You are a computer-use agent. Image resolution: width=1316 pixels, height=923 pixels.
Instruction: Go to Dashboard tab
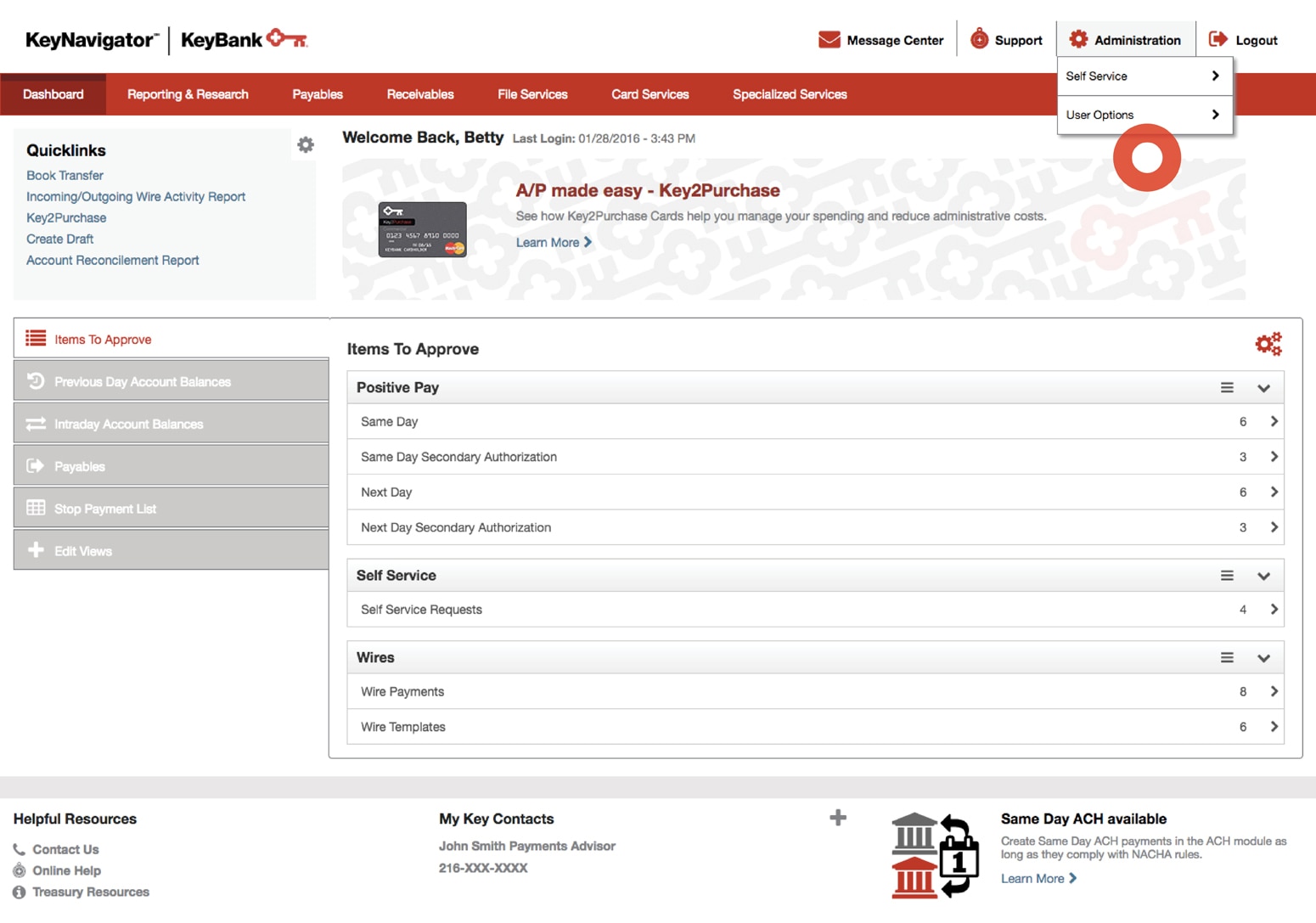(53, 94)
